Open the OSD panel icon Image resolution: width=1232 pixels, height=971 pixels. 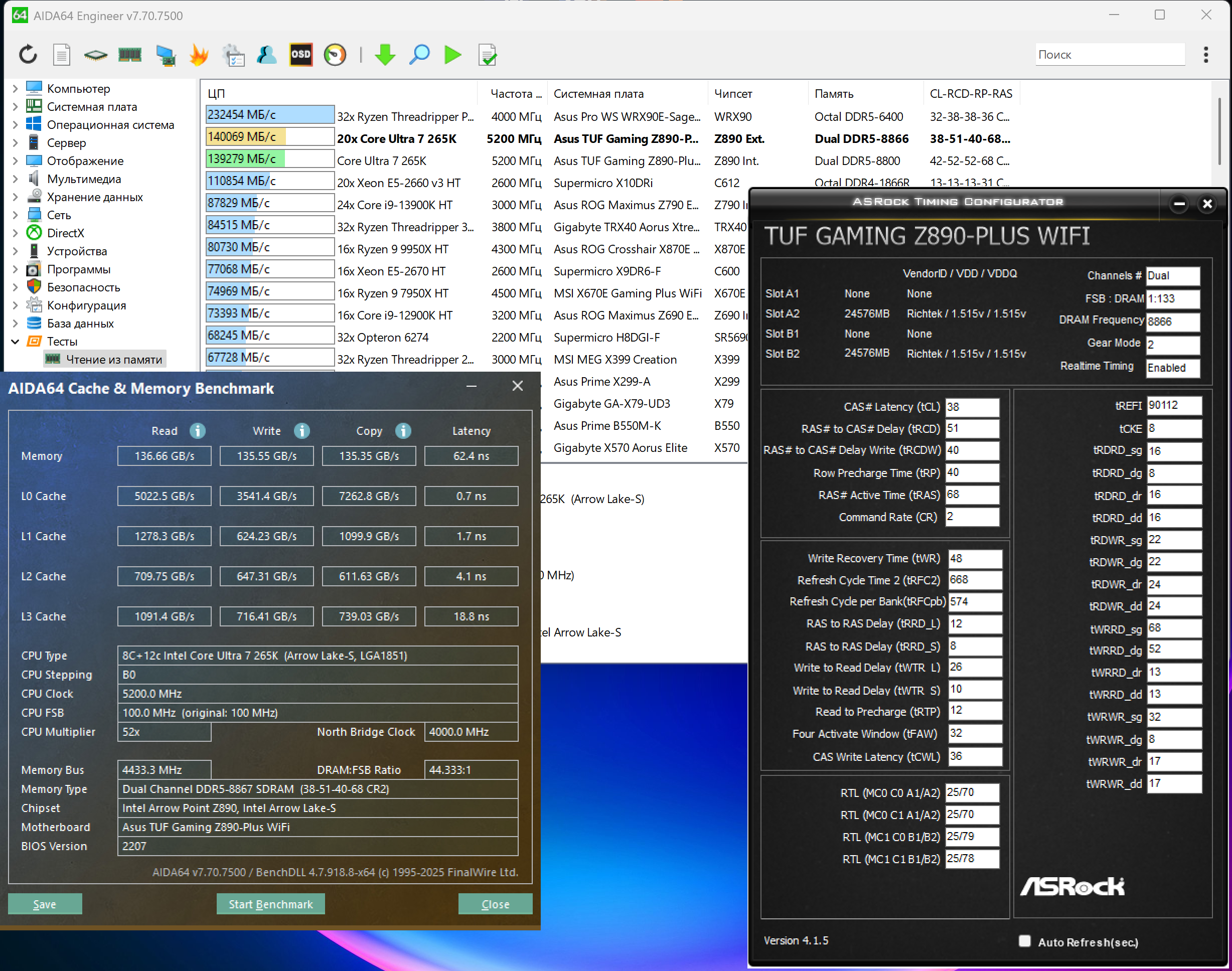tap(301, 55)
